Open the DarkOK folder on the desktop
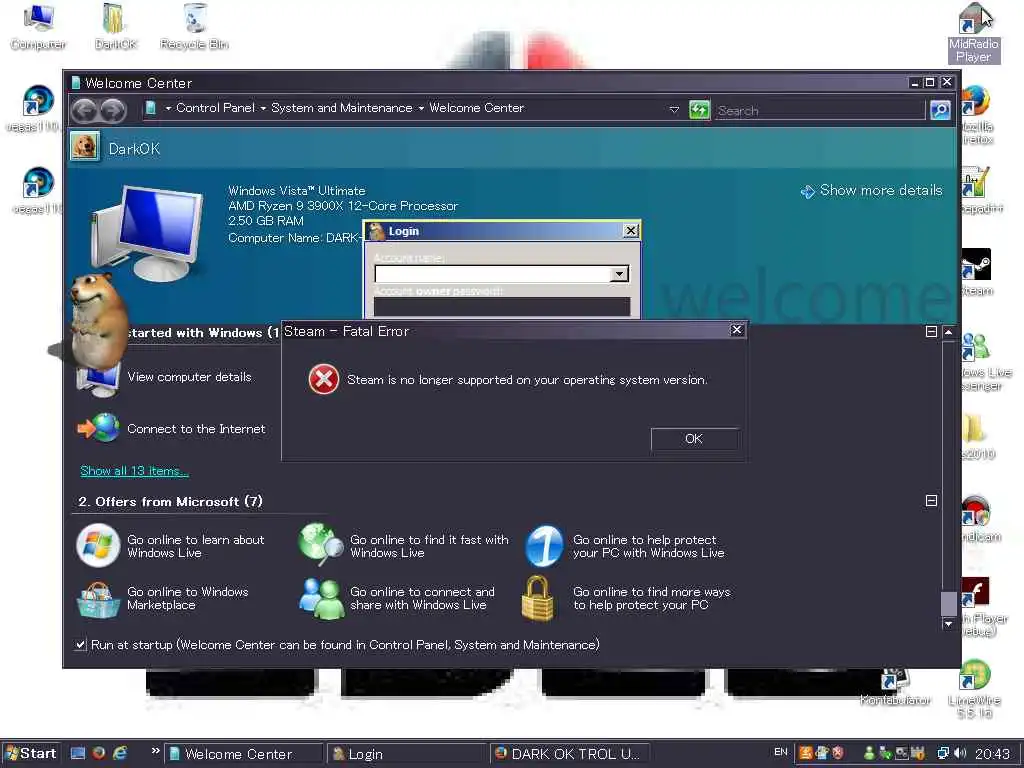The height and width of the screenshot is (768, 1024). click(x=115, y=26)
